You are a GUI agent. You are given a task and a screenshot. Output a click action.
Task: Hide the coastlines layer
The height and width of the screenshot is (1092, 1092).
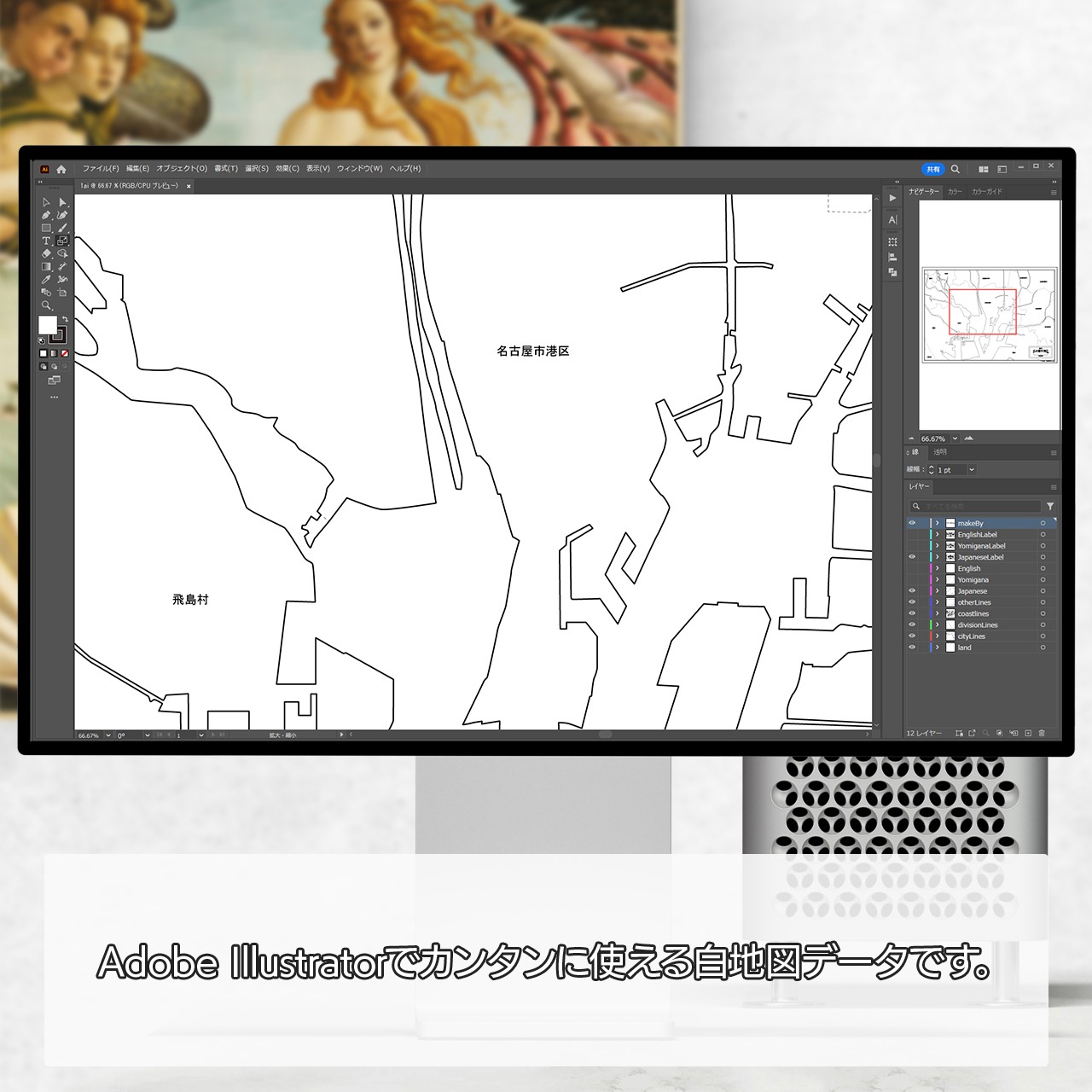point(912,613)
